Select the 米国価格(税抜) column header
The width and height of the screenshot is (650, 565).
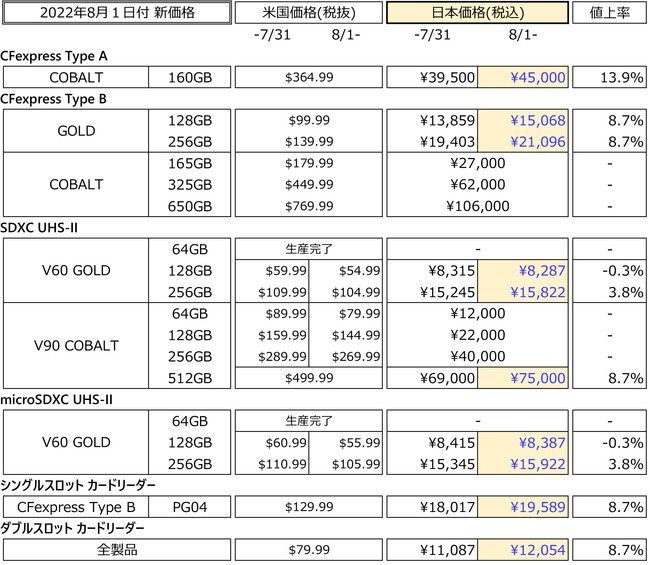[x=307, y=13]
